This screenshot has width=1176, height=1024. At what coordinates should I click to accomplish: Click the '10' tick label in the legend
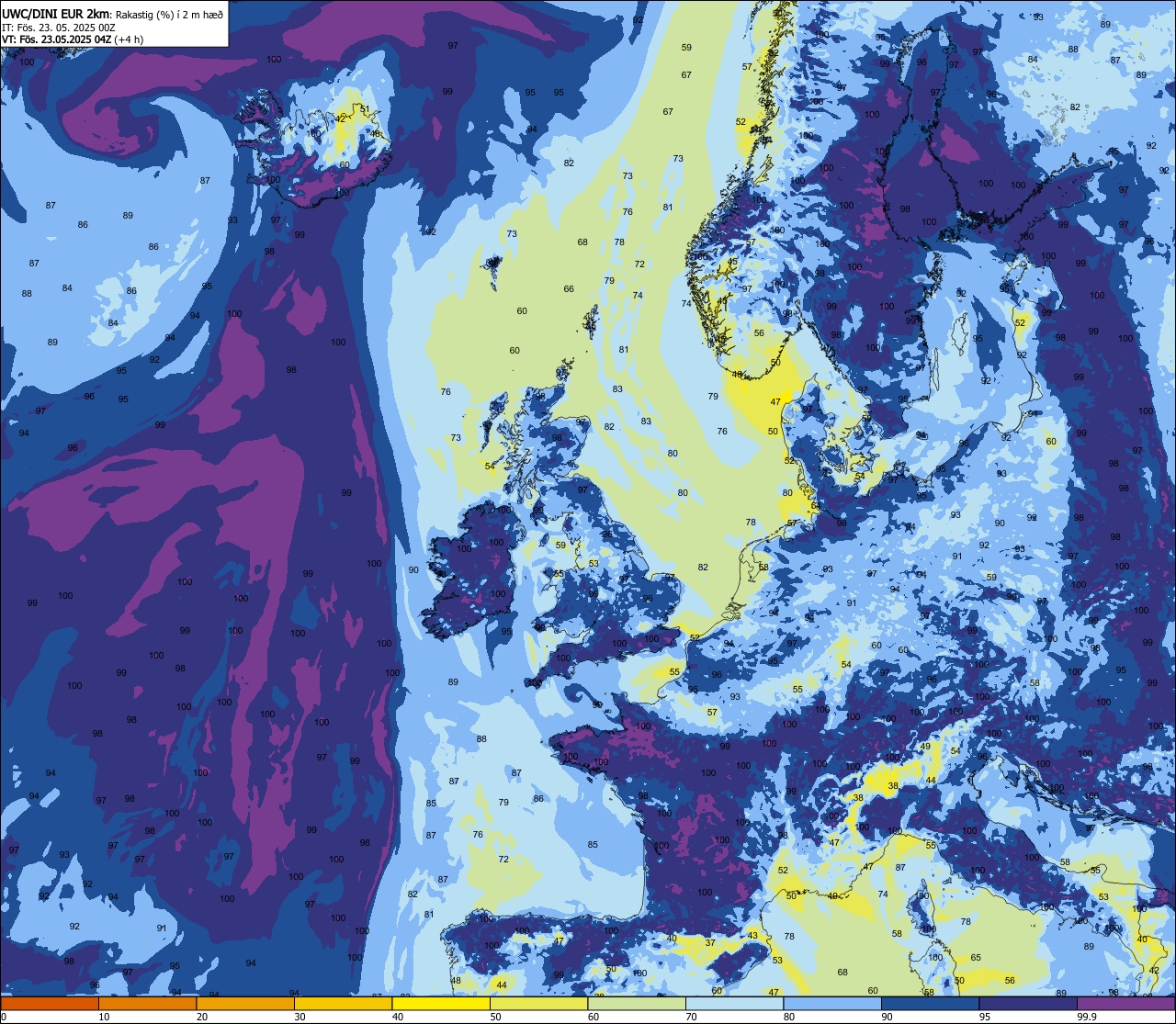[x=104, y=1017]
